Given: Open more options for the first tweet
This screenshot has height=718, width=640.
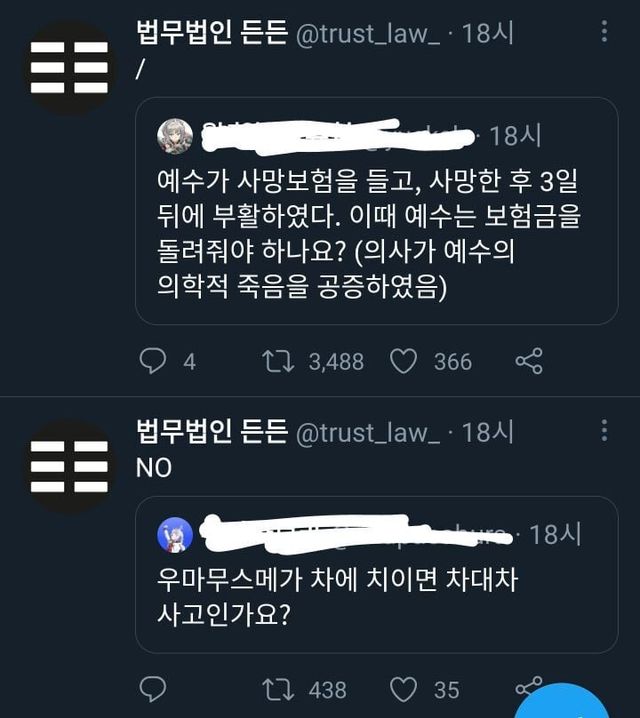Looking at the screenshot, I should click(x=604, y=32).
